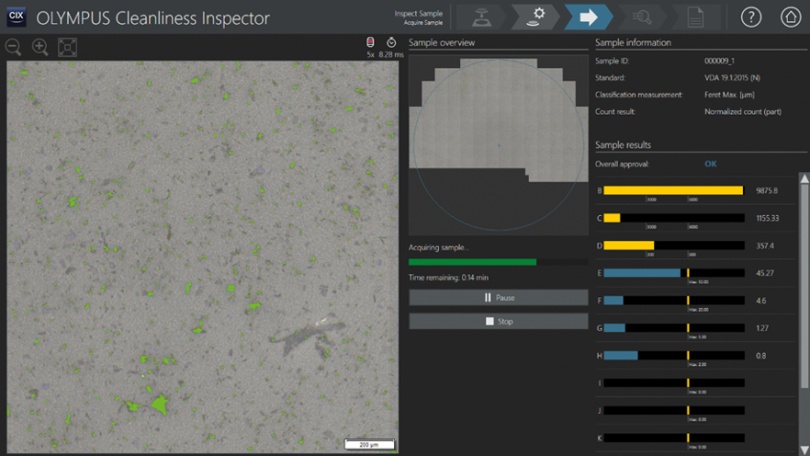Image resolution: width=810 pixels, height=456 pixels.
Task: Click the fit-to-window zoom icon
Action: click(67, 47)
